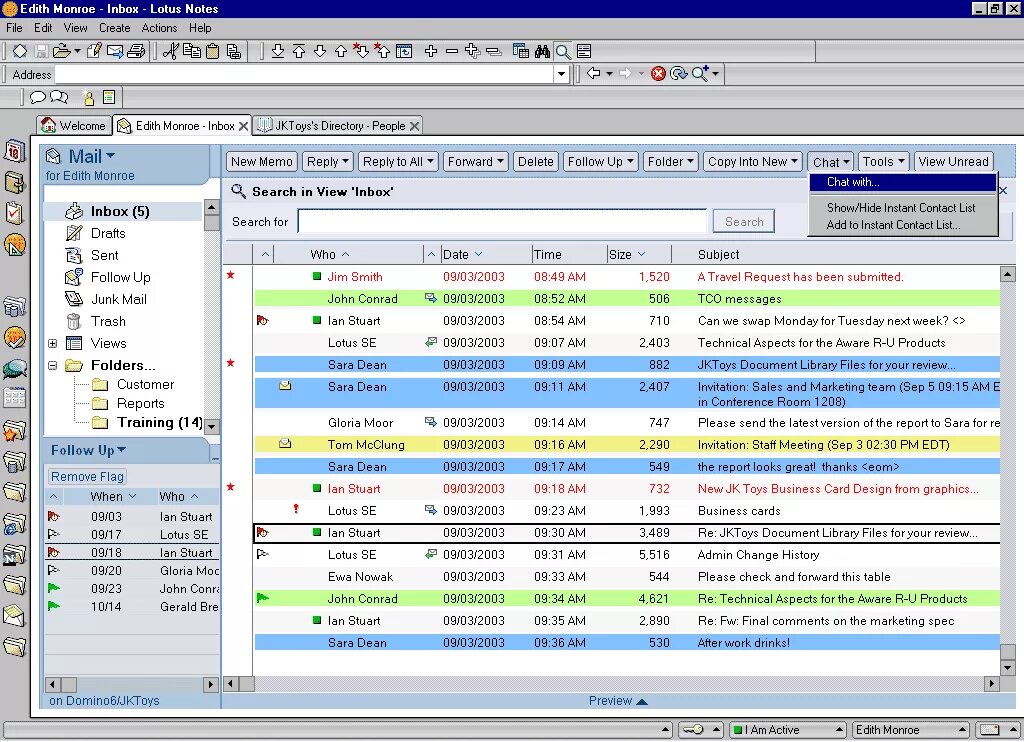Click the red Stop icon in navigation bar
1024x742 pixels.
point(658,73)
